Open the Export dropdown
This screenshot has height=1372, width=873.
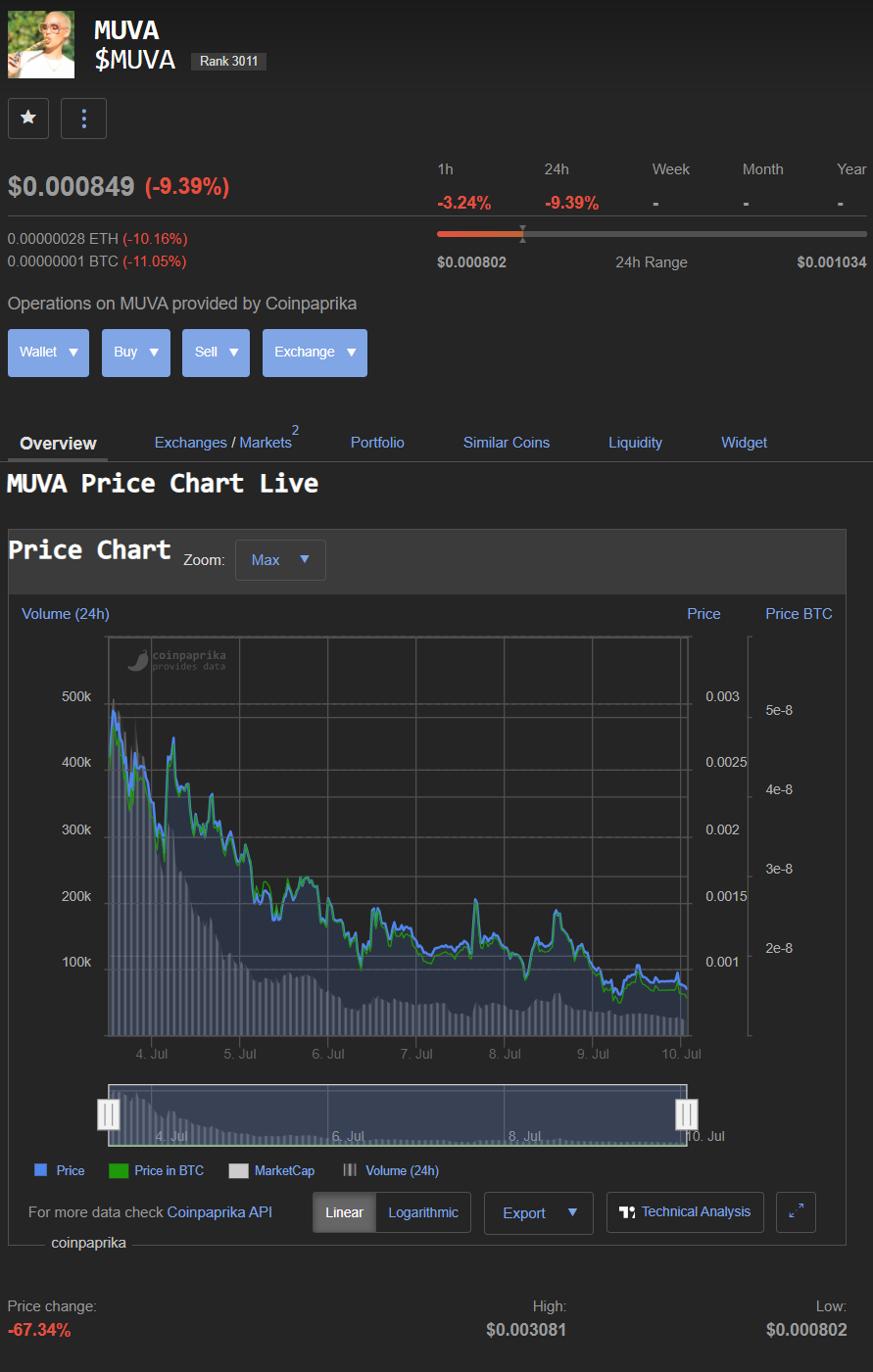(539, 1213)
